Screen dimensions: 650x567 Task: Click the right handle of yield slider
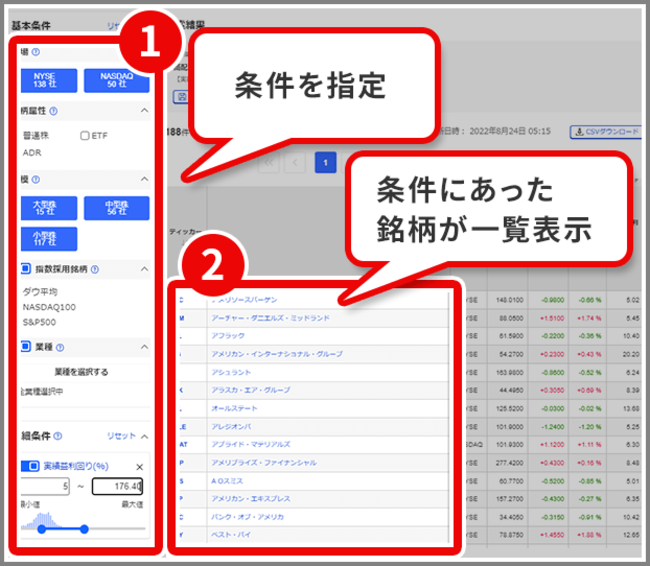tap(84, 528)
